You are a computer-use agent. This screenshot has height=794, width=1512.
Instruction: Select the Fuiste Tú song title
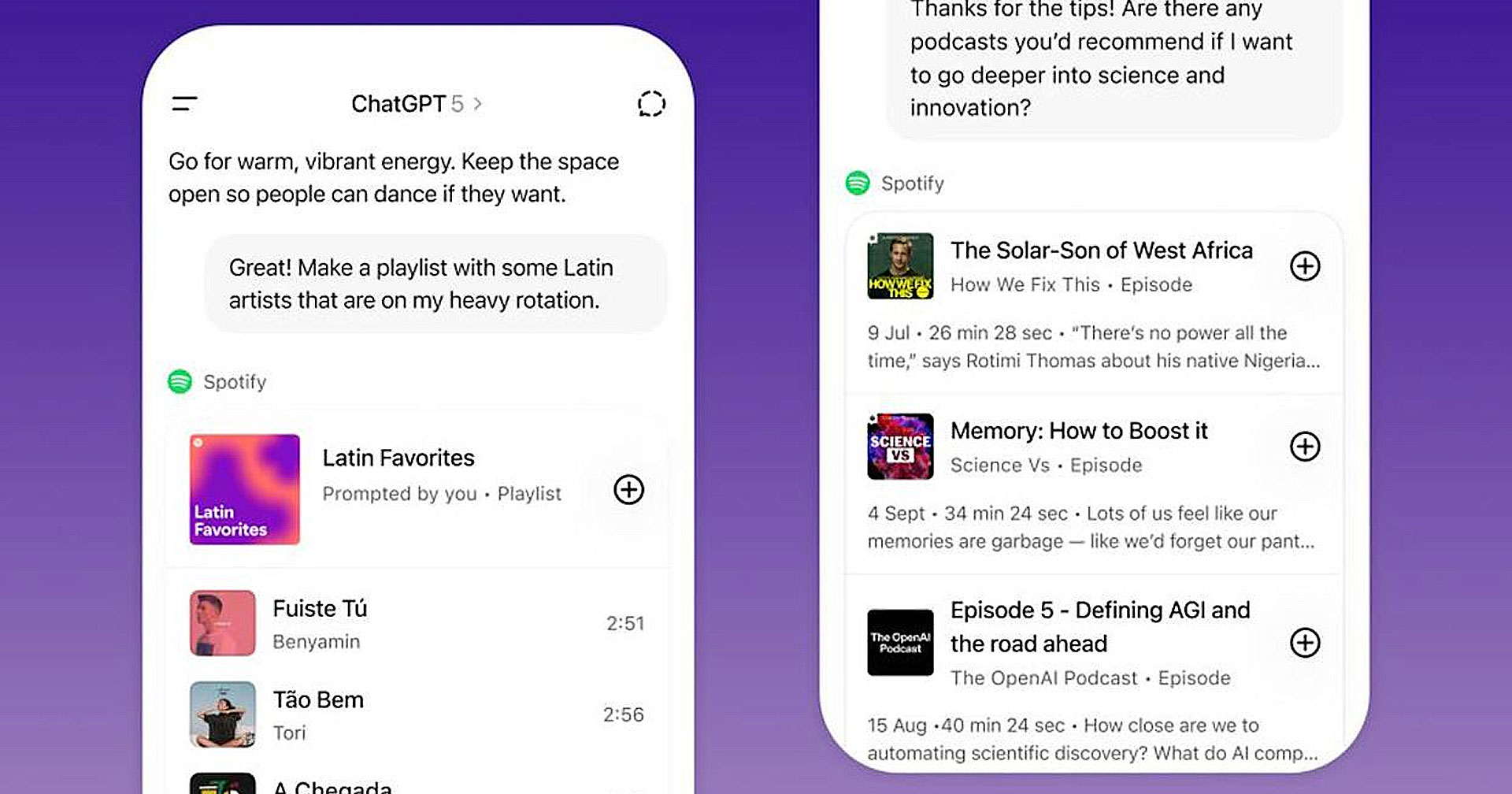pyautogui.click(x=320, y=609)
